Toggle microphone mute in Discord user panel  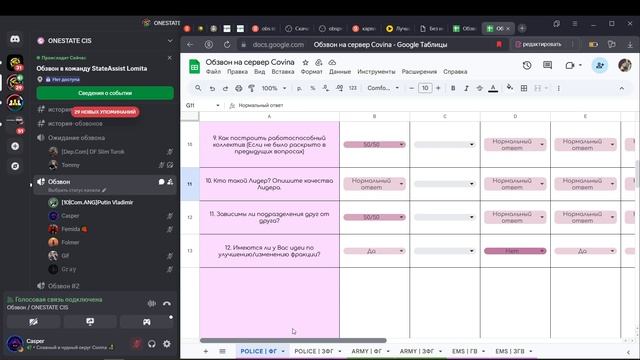(137, 344)
